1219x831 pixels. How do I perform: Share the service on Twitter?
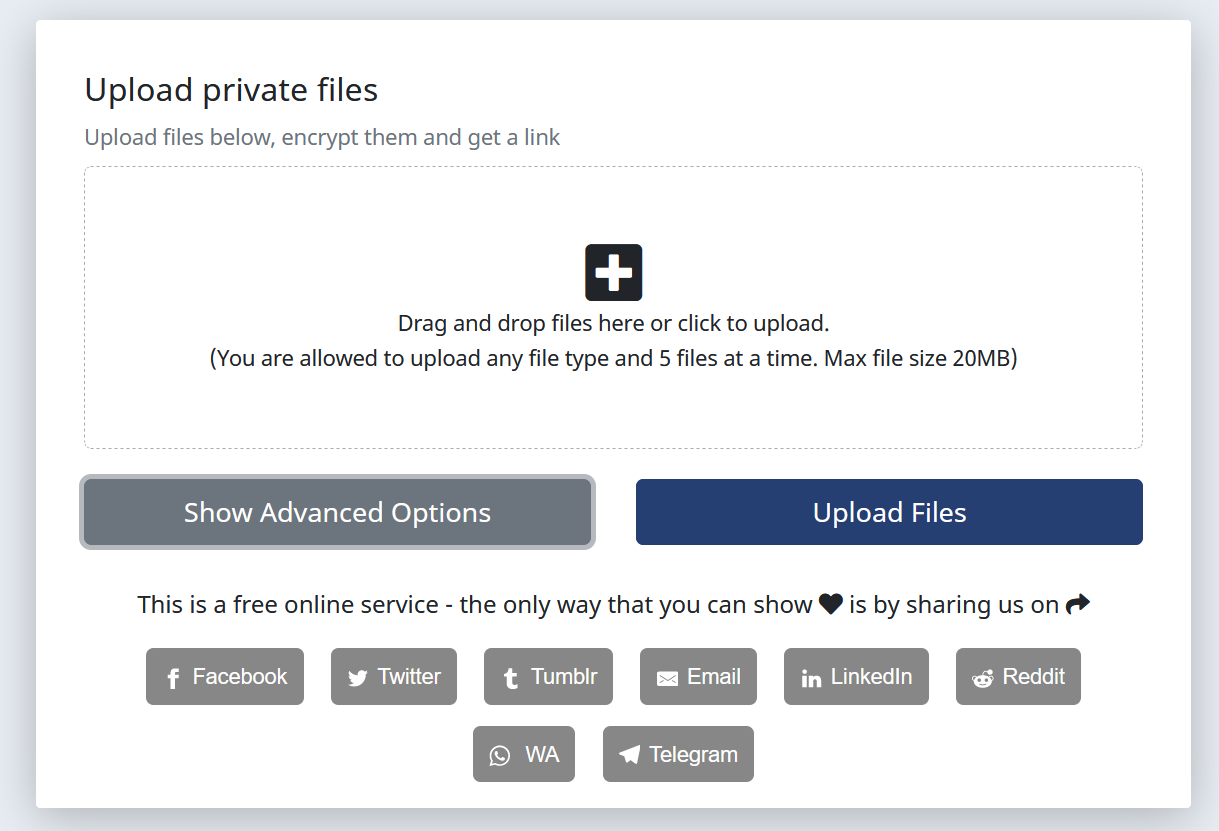point(394,677)
